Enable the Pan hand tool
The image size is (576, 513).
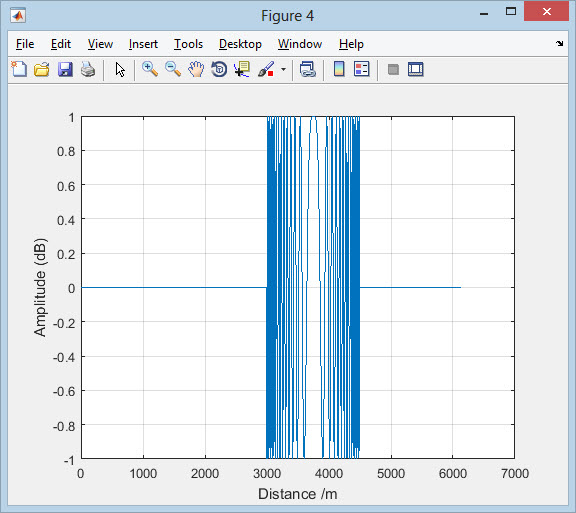click(x=196, y=69)
